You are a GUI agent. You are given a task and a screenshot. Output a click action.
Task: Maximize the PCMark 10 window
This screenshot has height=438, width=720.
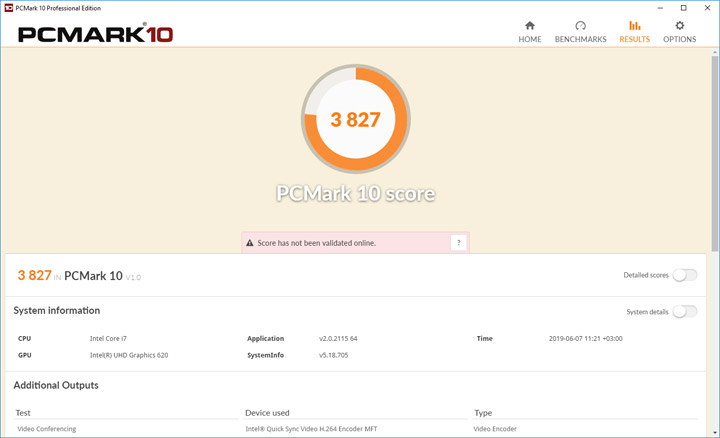(x=684, y=8)
